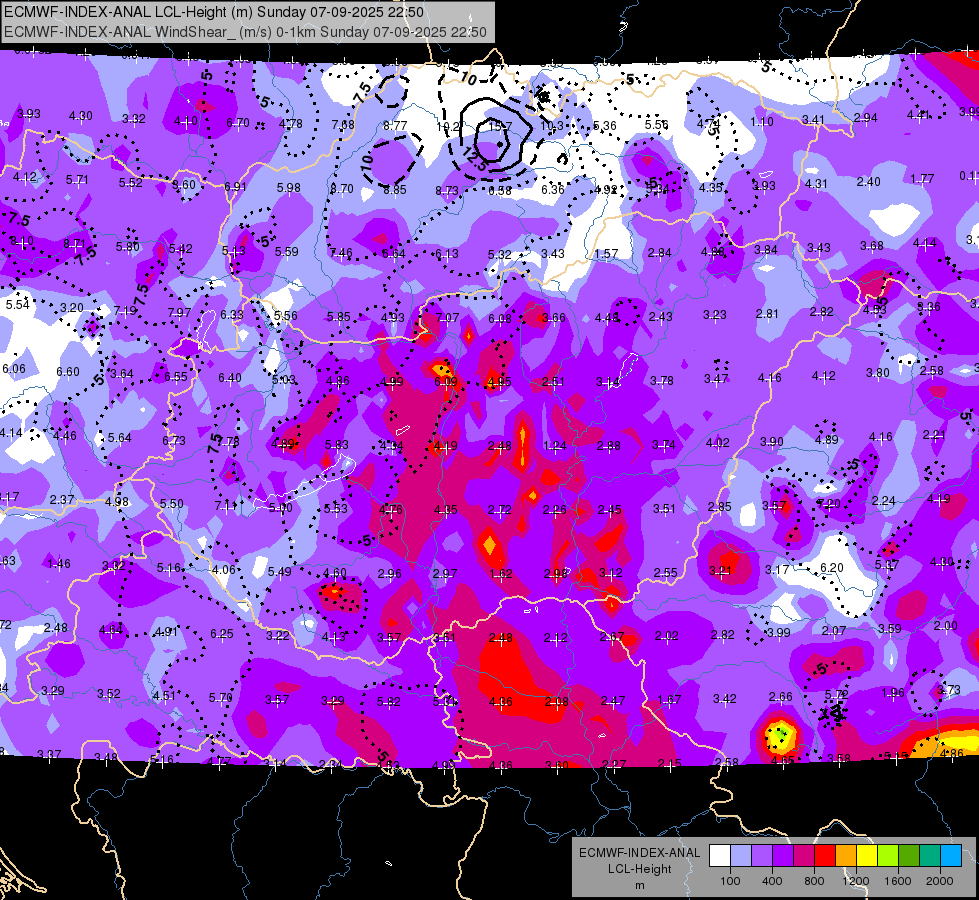Click the wind shear value 1.77

(x=922, y=179)
